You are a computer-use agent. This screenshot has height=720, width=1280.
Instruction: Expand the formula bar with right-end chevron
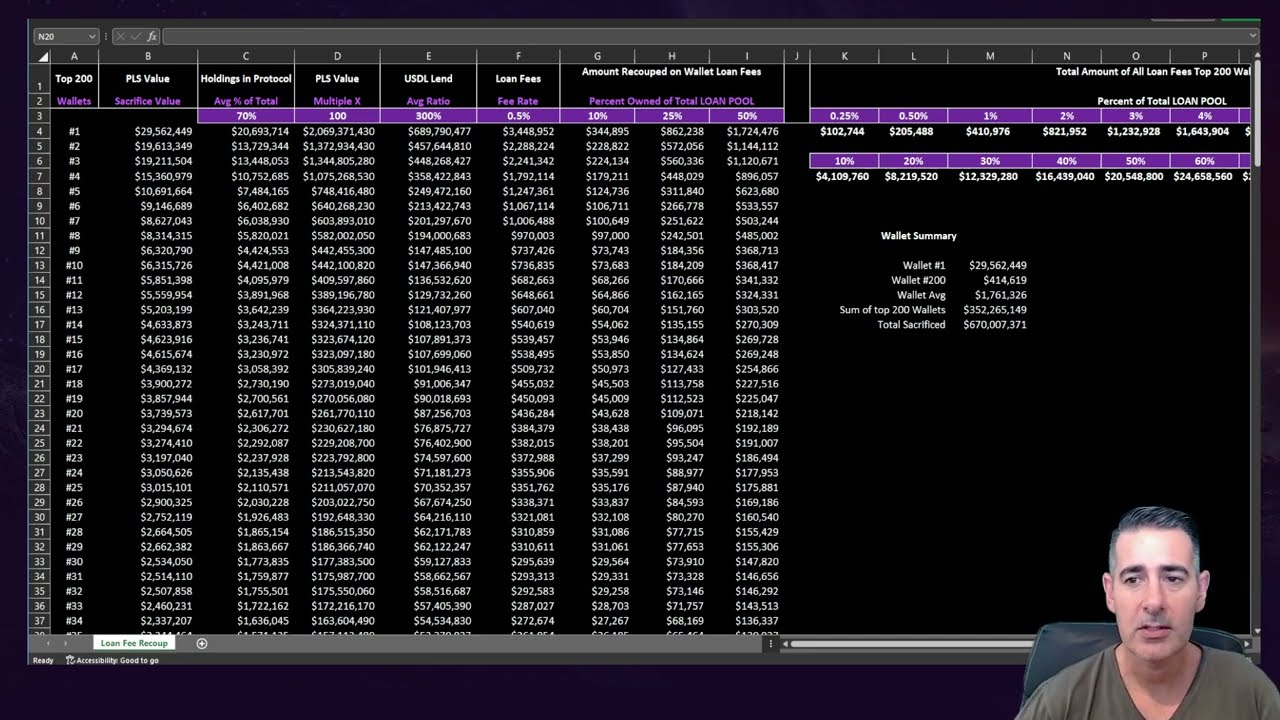coord(1252,36)
